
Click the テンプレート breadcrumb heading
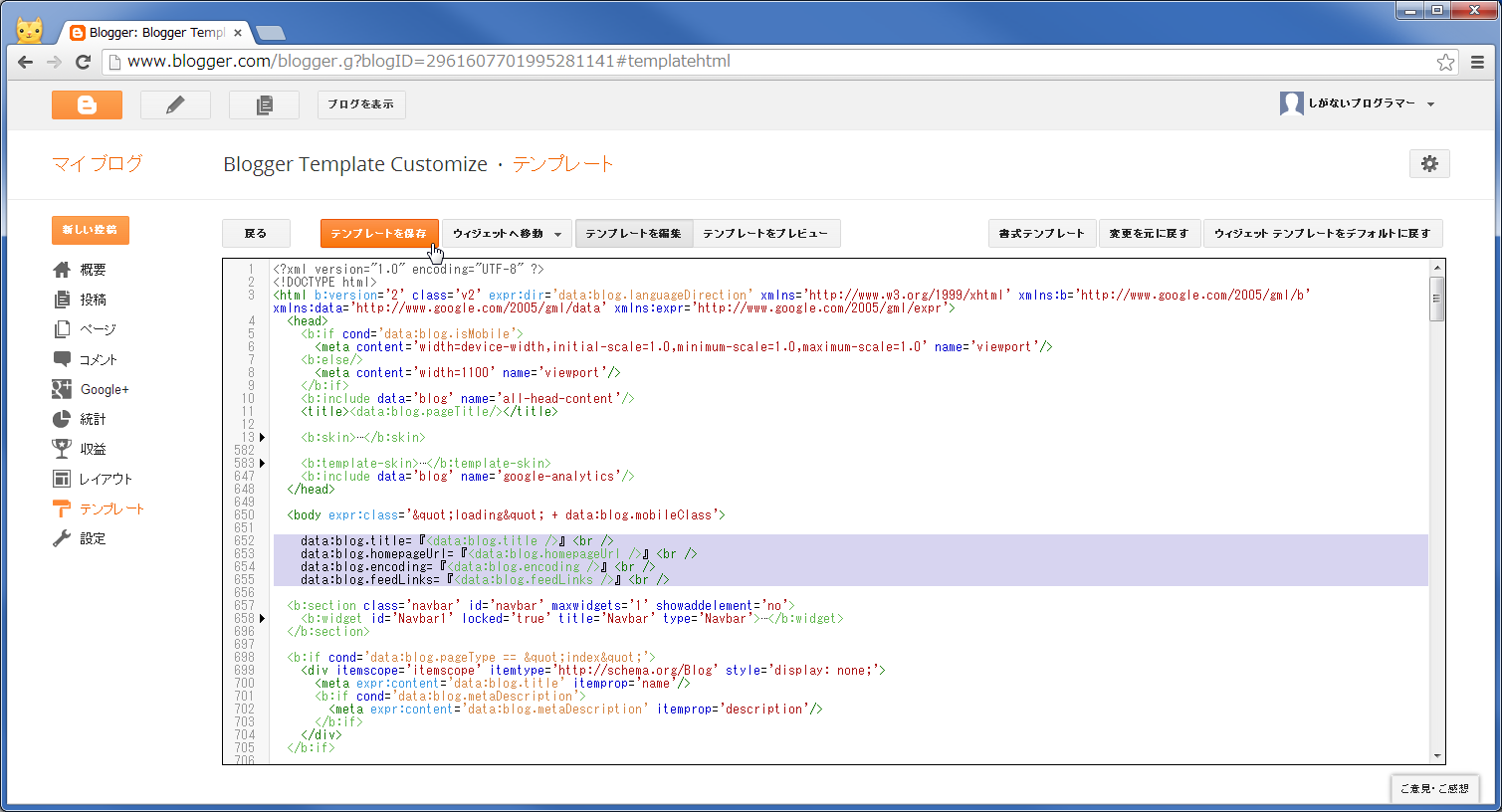[x=563, y=164]
